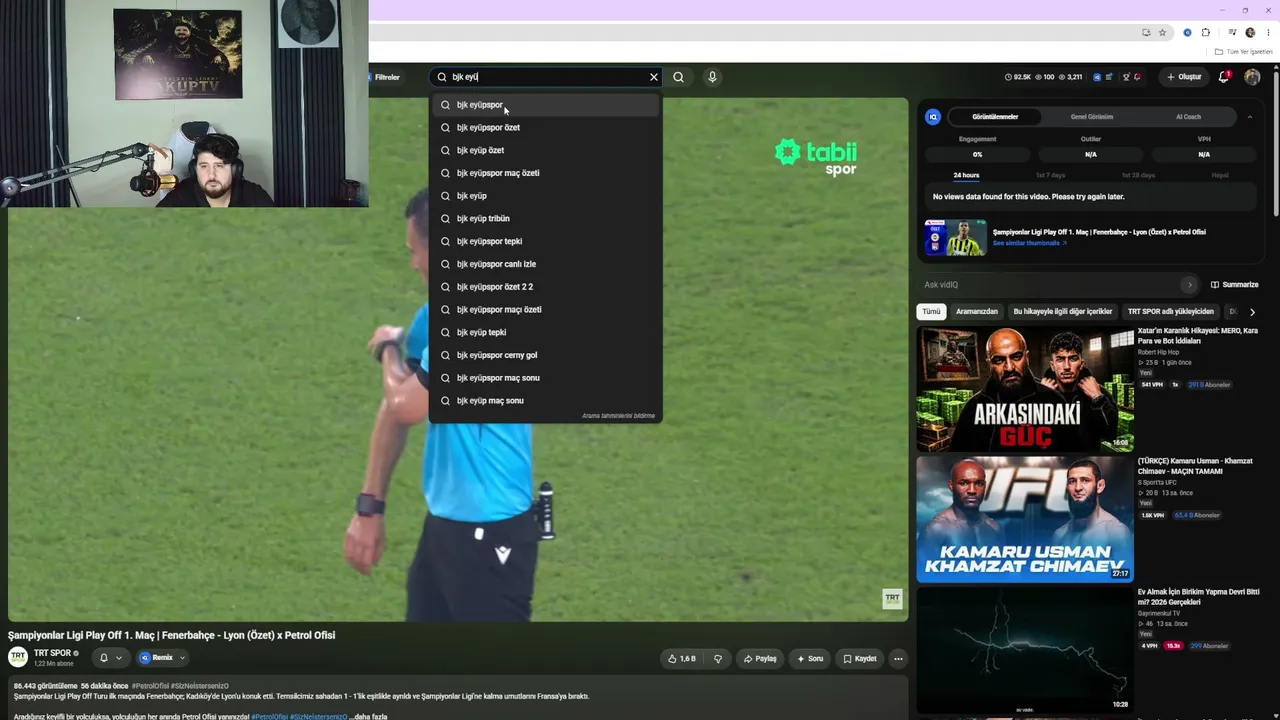
Task: Open the ARKASINDAKI GÜÇ video thumbnail
Action: 1025,389
